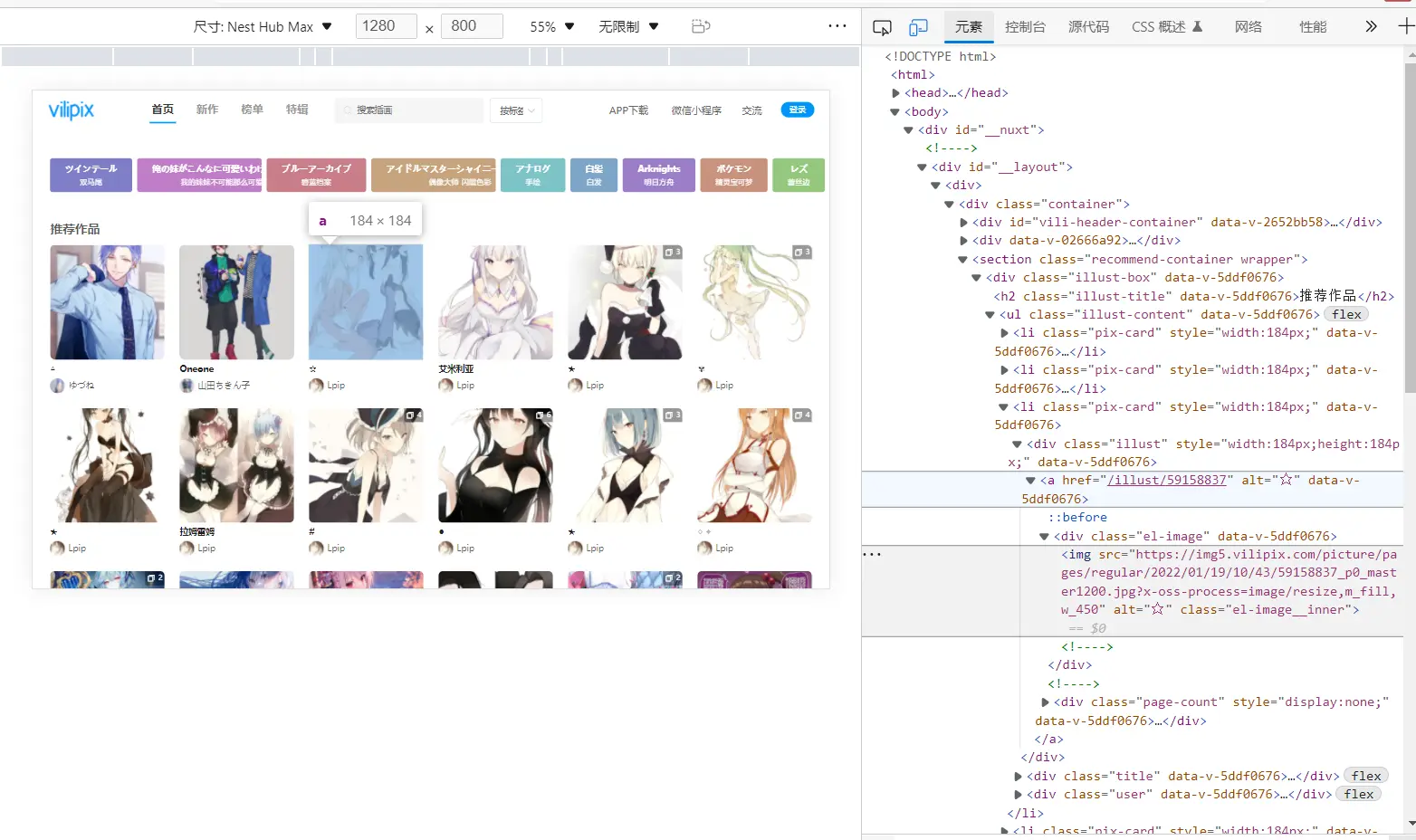This screenshot has width=1416, height=840.
Task: Open the 特辑 page
Action: click(x=297, y=110)
